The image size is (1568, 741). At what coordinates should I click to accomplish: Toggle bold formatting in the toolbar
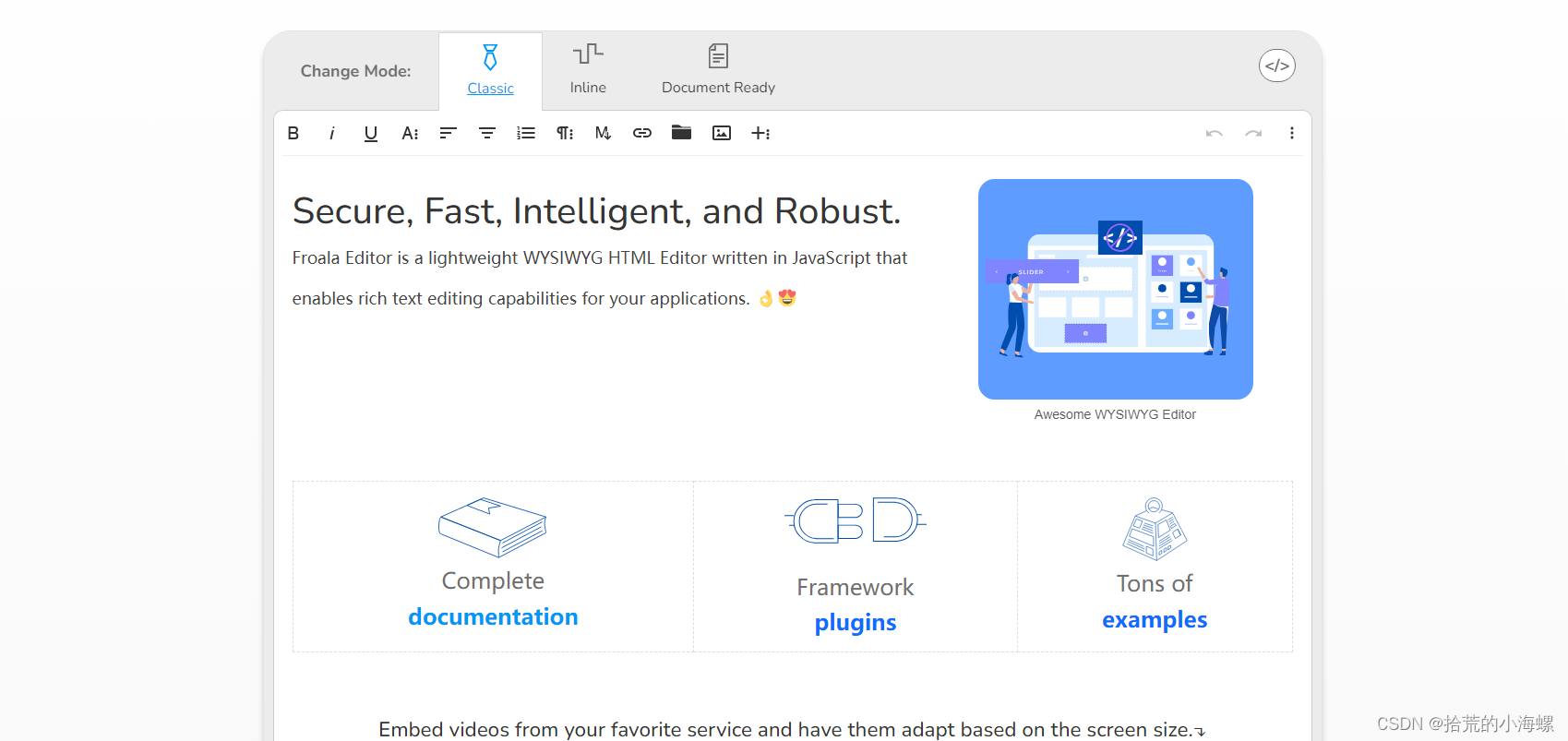(293, 133)
